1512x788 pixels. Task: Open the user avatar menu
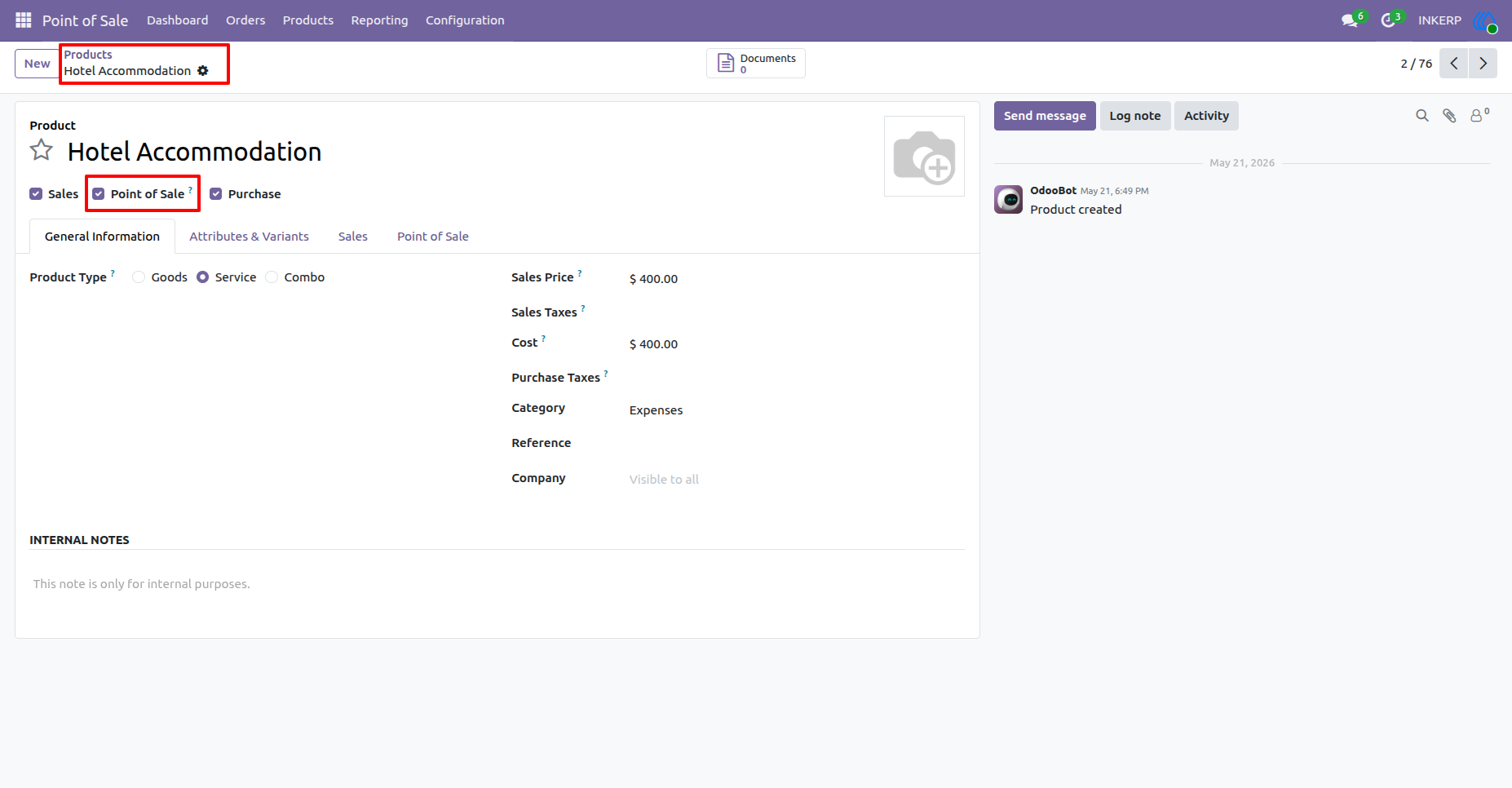pos(1485,21)
